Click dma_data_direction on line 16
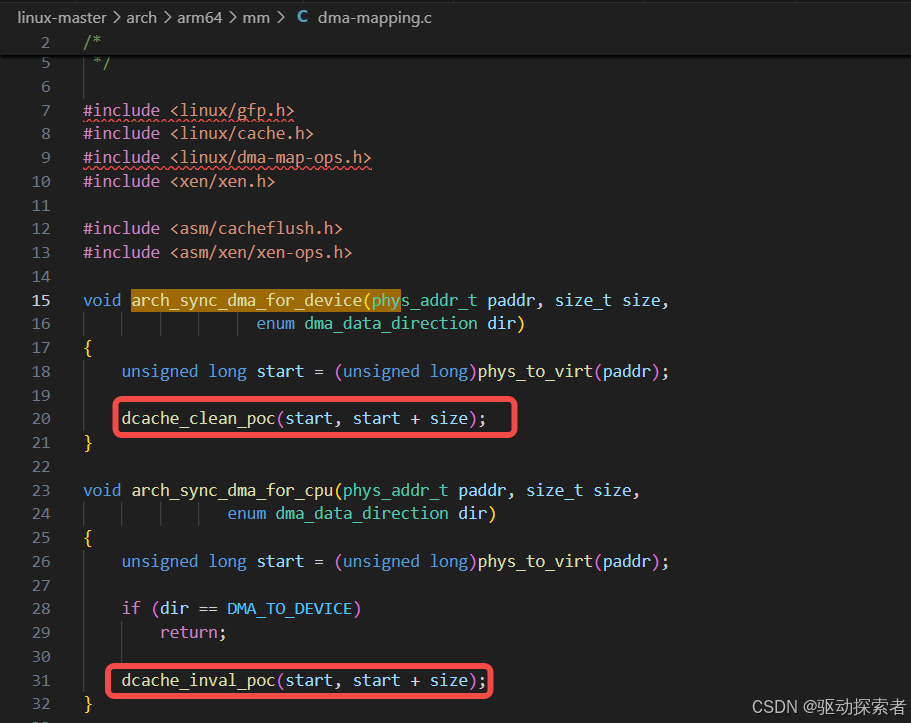911x723 pixels. [x=390, y=323]
